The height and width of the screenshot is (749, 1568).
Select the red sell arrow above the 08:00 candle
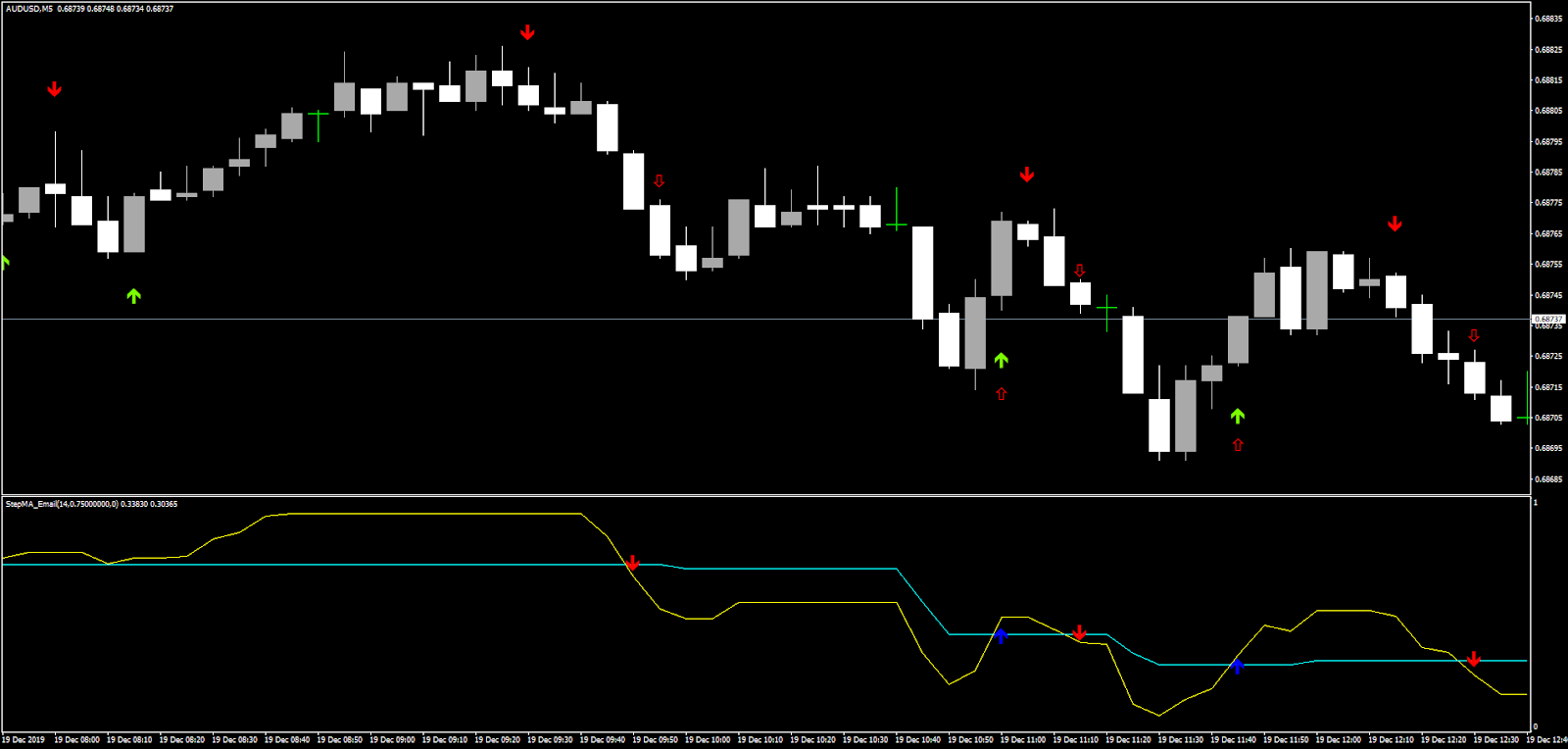pyautogui.click(x=55, y=89)
